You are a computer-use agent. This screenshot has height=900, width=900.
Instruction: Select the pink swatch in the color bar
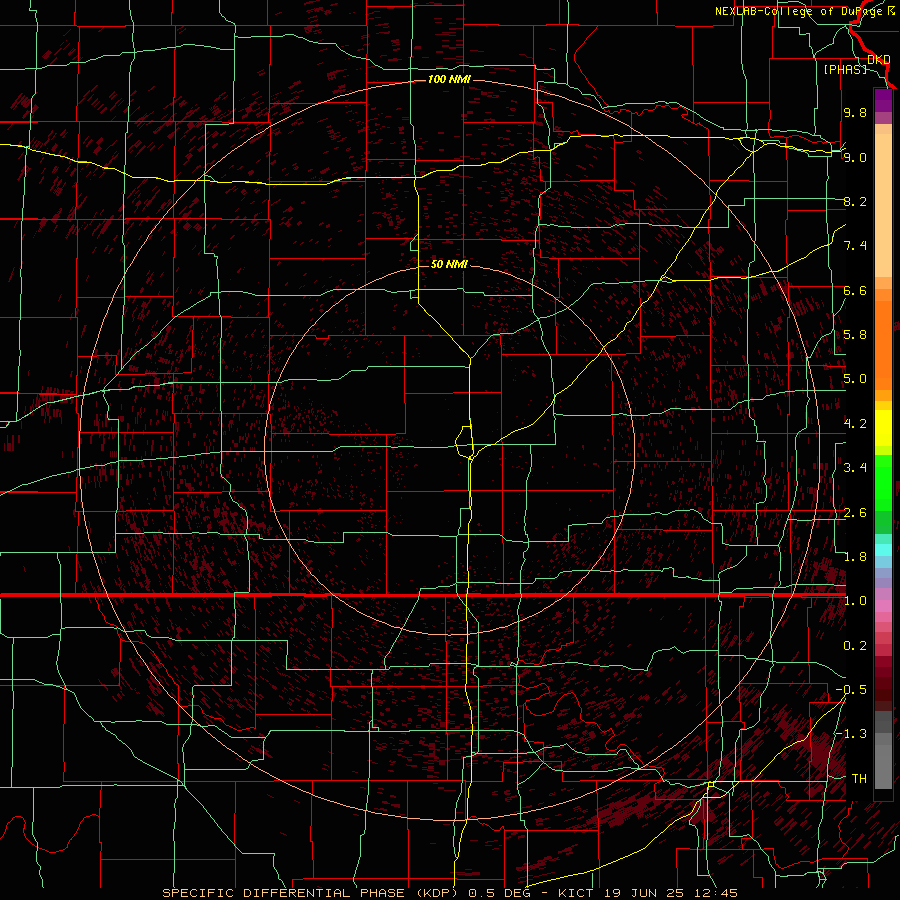click(883, 606)
